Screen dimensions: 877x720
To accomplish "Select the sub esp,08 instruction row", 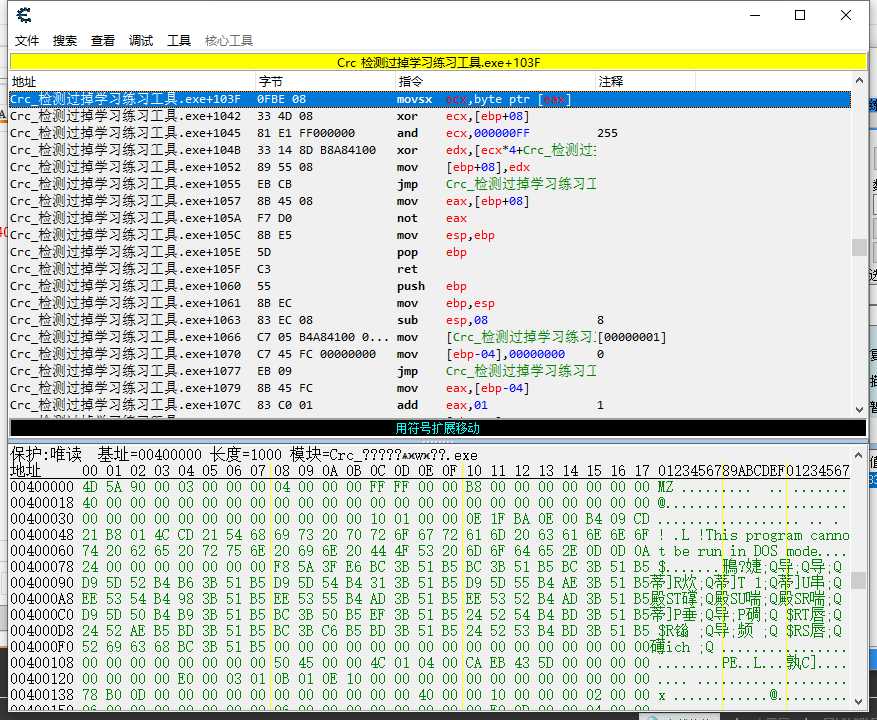I will (x=430, y=320).
